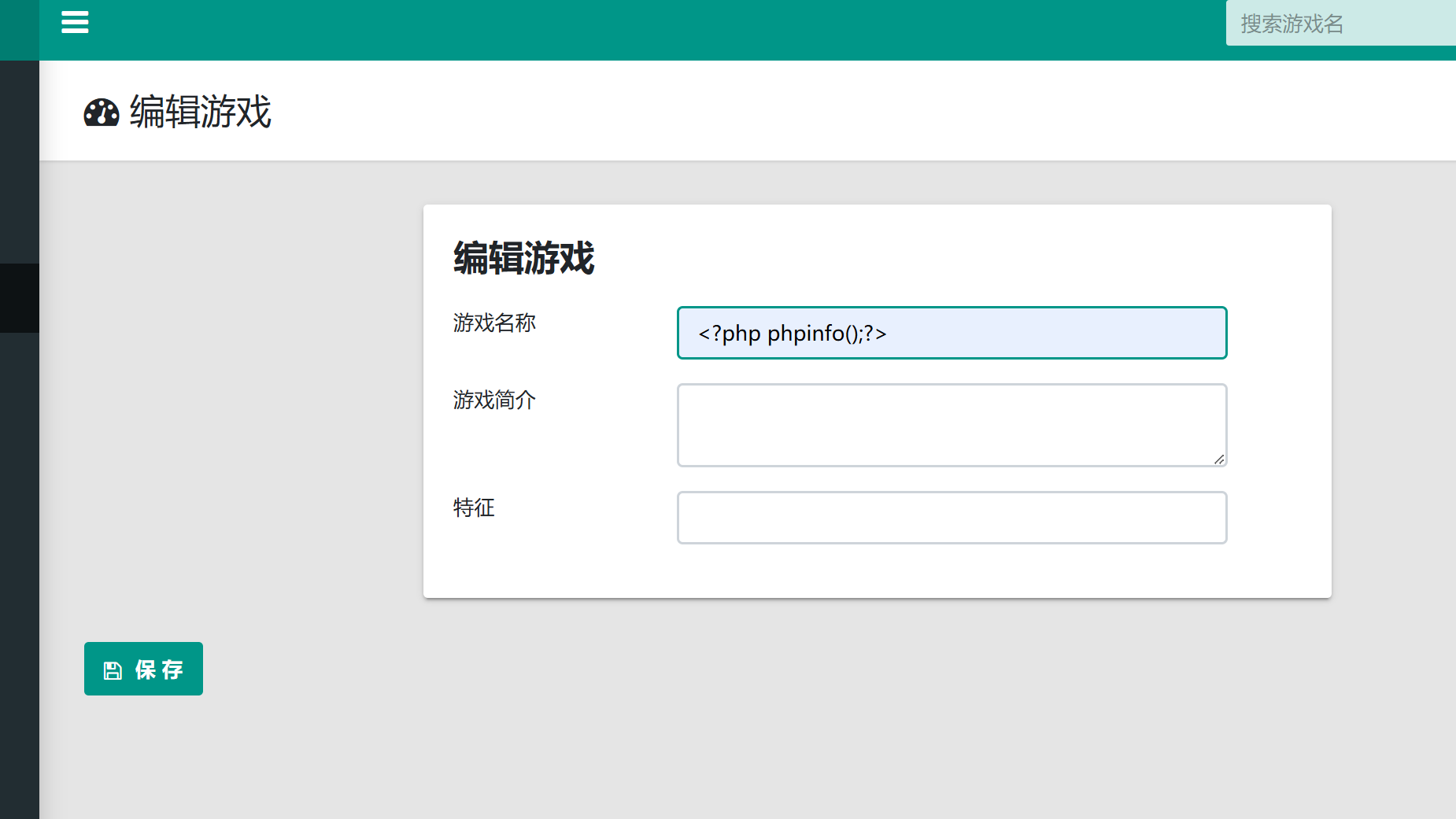Click the bold 编辑游戏 card heading
The height and width of the screenshot is (819, 1456).
pyautogui.click(x=523, y=258)
